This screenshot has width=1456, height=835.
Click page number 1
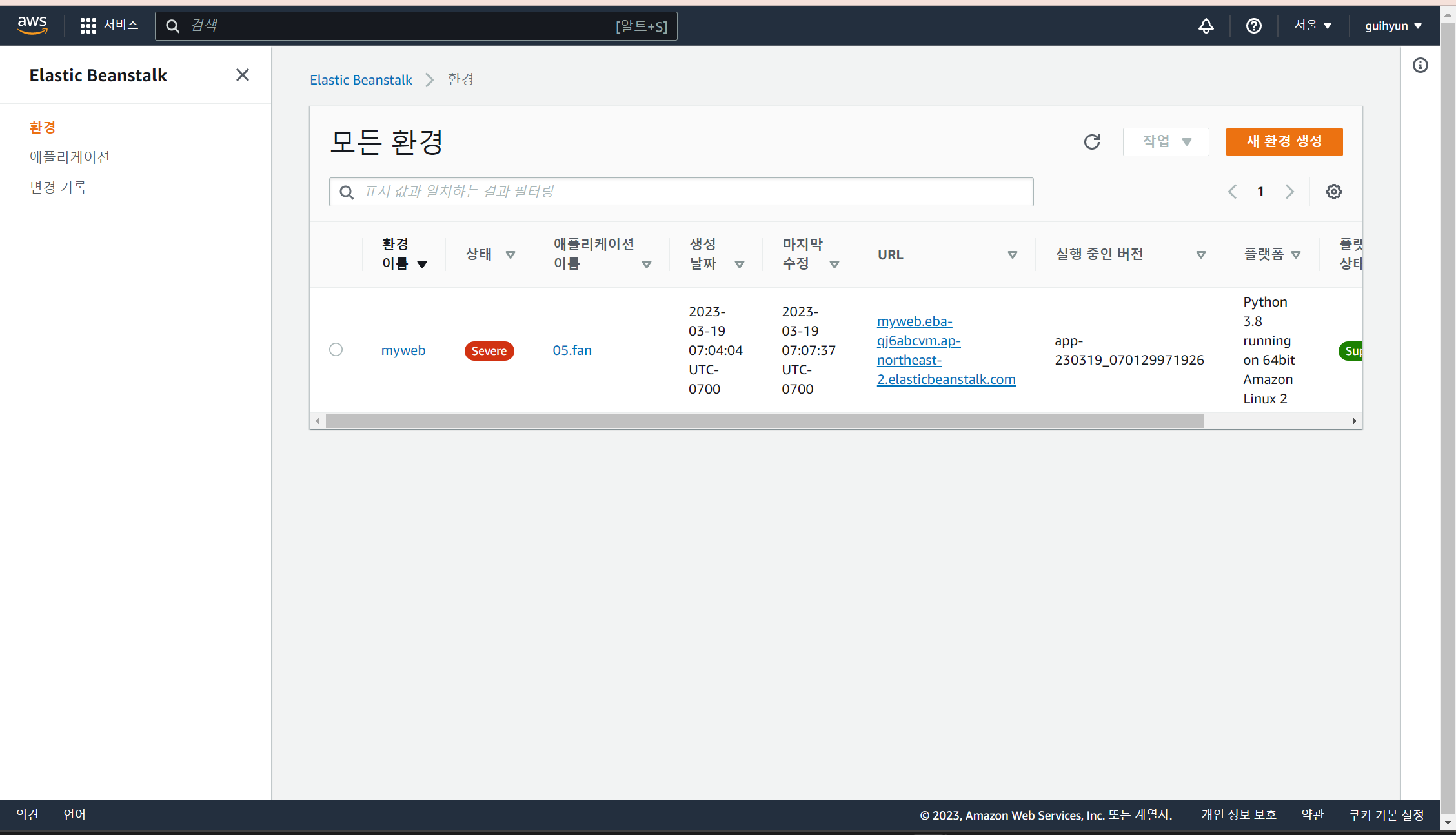1260,192
